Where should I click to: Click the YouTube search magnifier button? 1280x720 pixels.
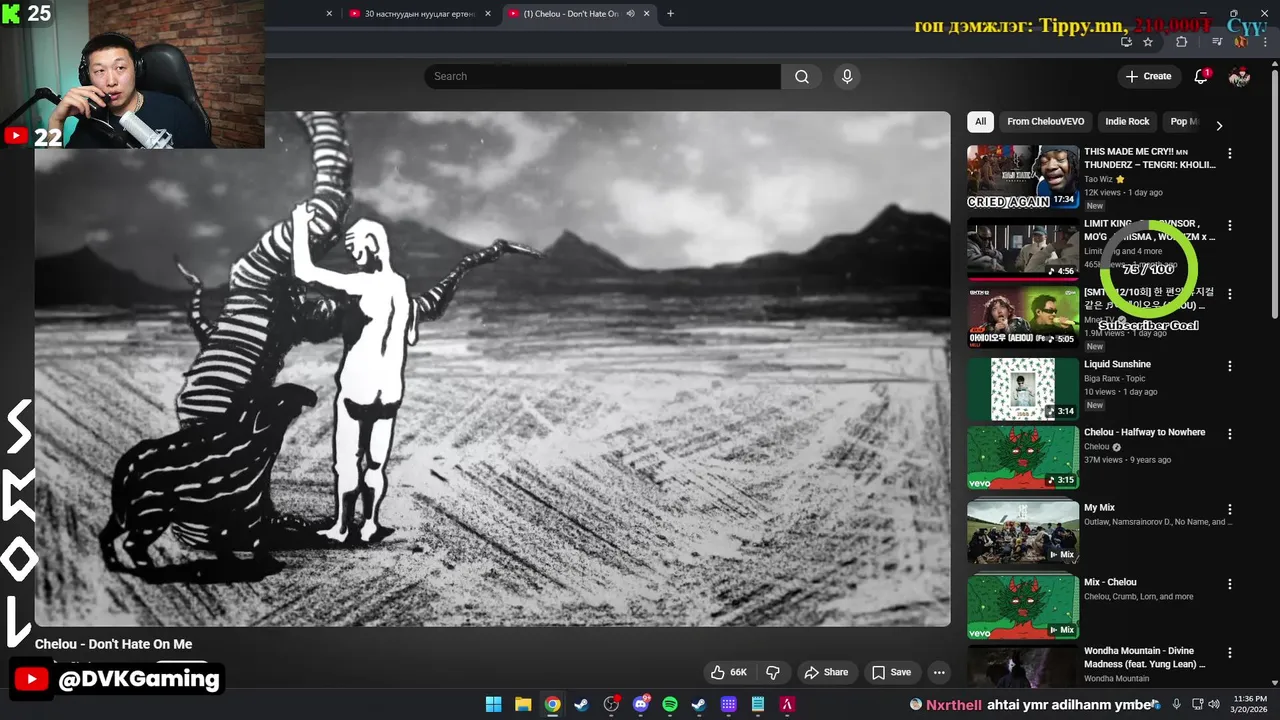(x=802, y=77)
